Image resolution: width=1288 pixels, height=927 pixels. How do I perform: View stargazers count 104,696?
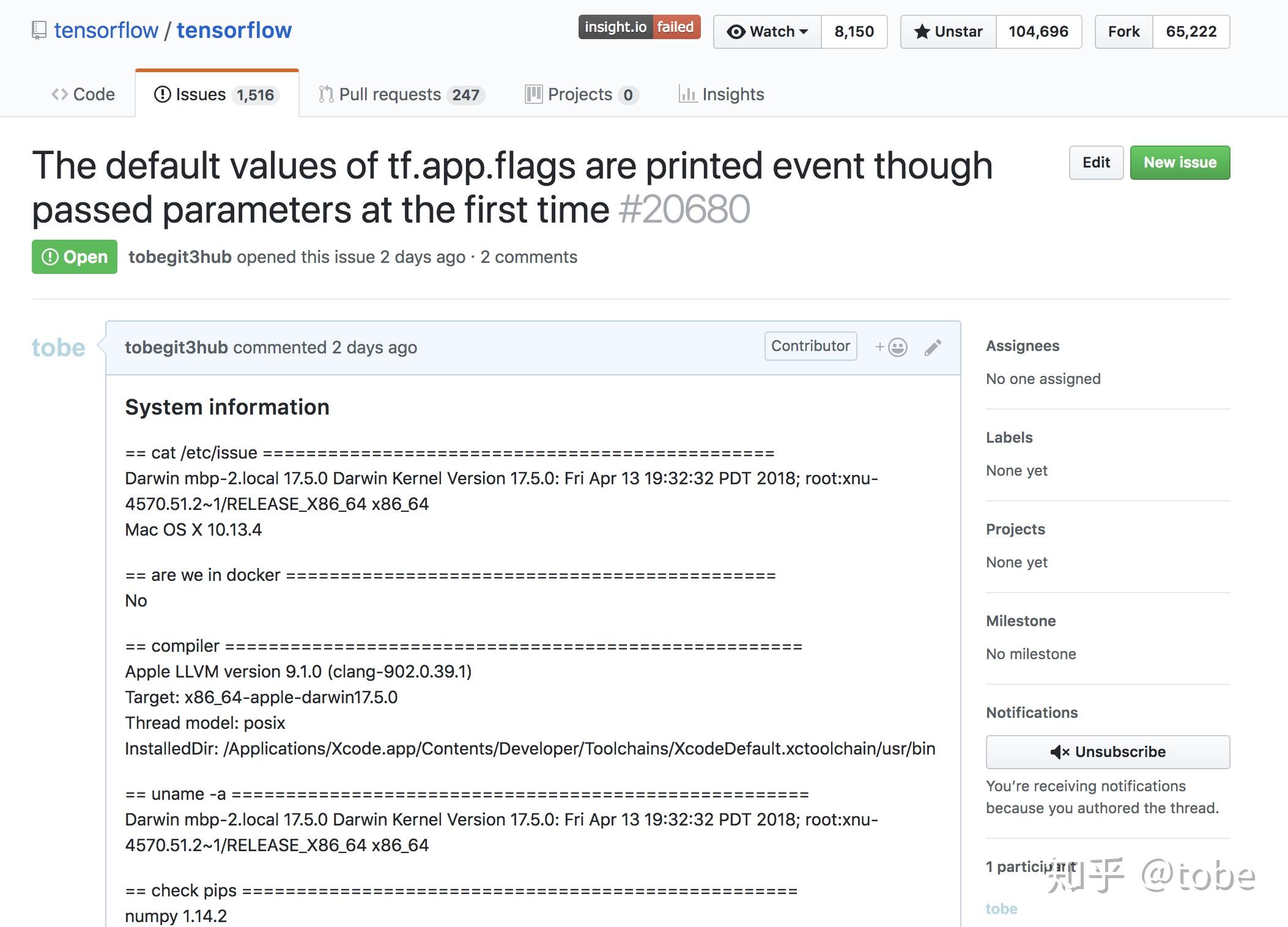(1038, 32)
